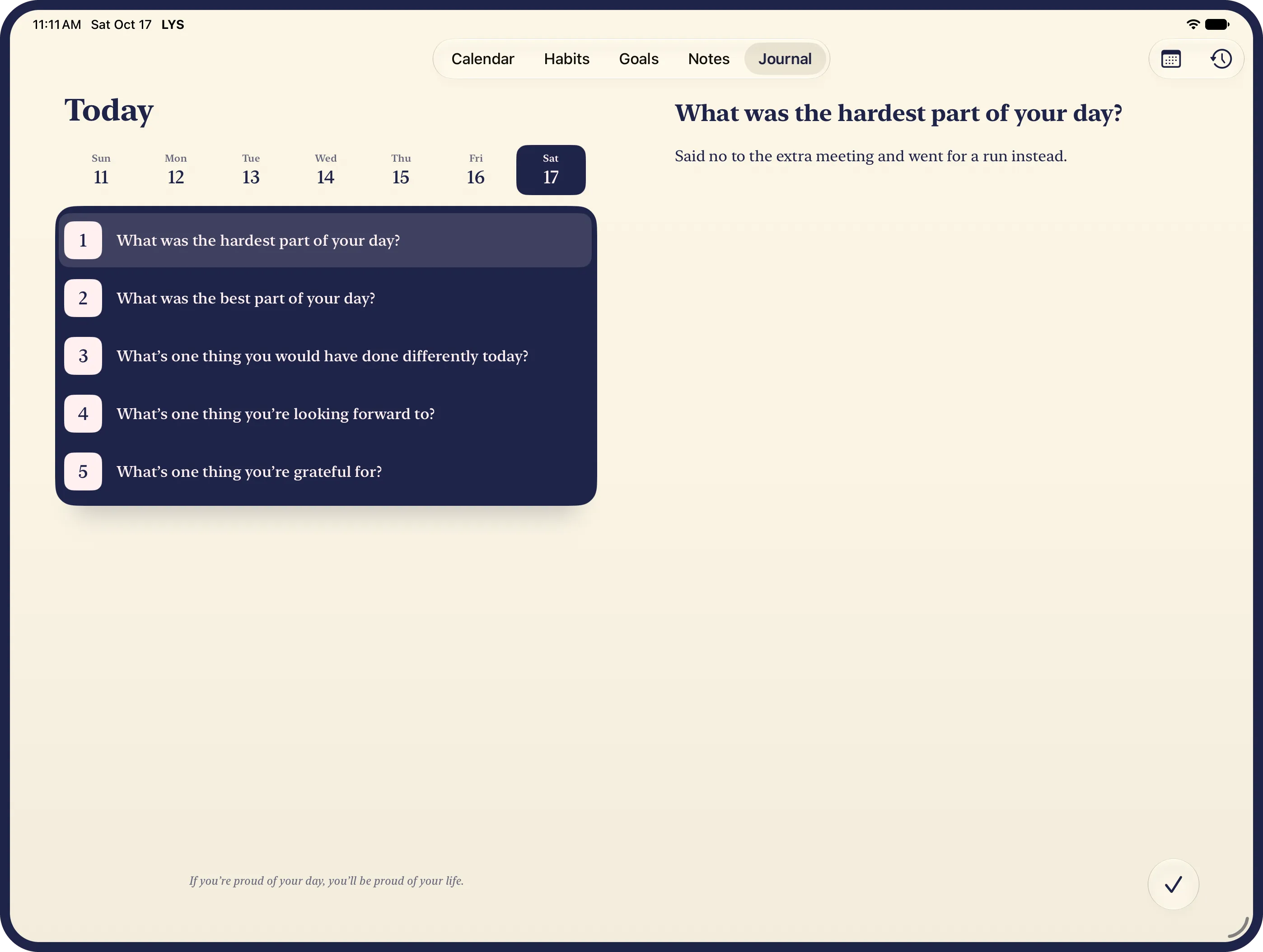Switch to the Notes tab
This screenshot has width=1263, height=952.
point(709,59)
